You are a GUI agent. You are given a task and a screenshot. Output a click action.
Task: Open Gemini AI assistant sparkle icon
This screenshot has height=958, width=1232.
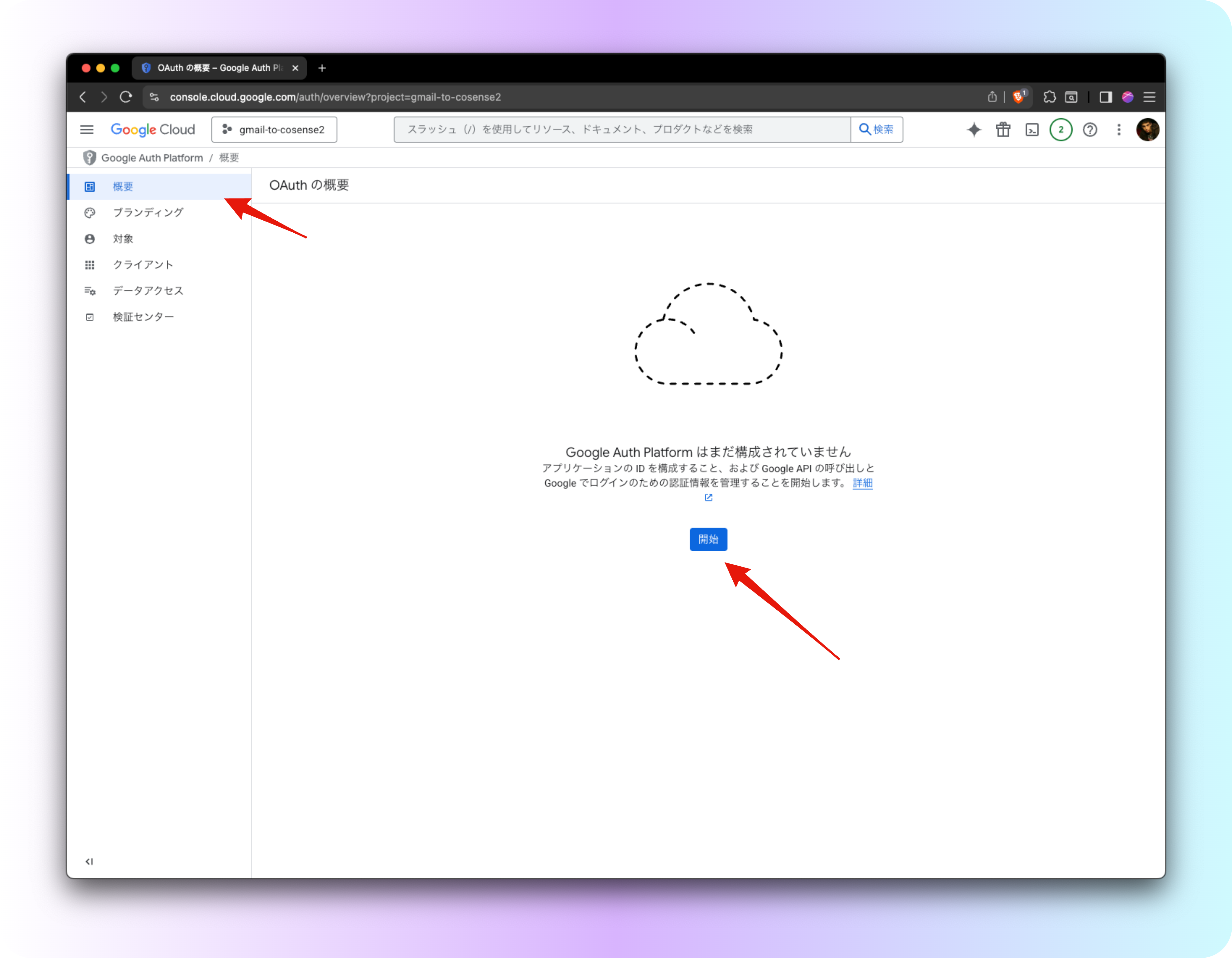tap(974, 130)
